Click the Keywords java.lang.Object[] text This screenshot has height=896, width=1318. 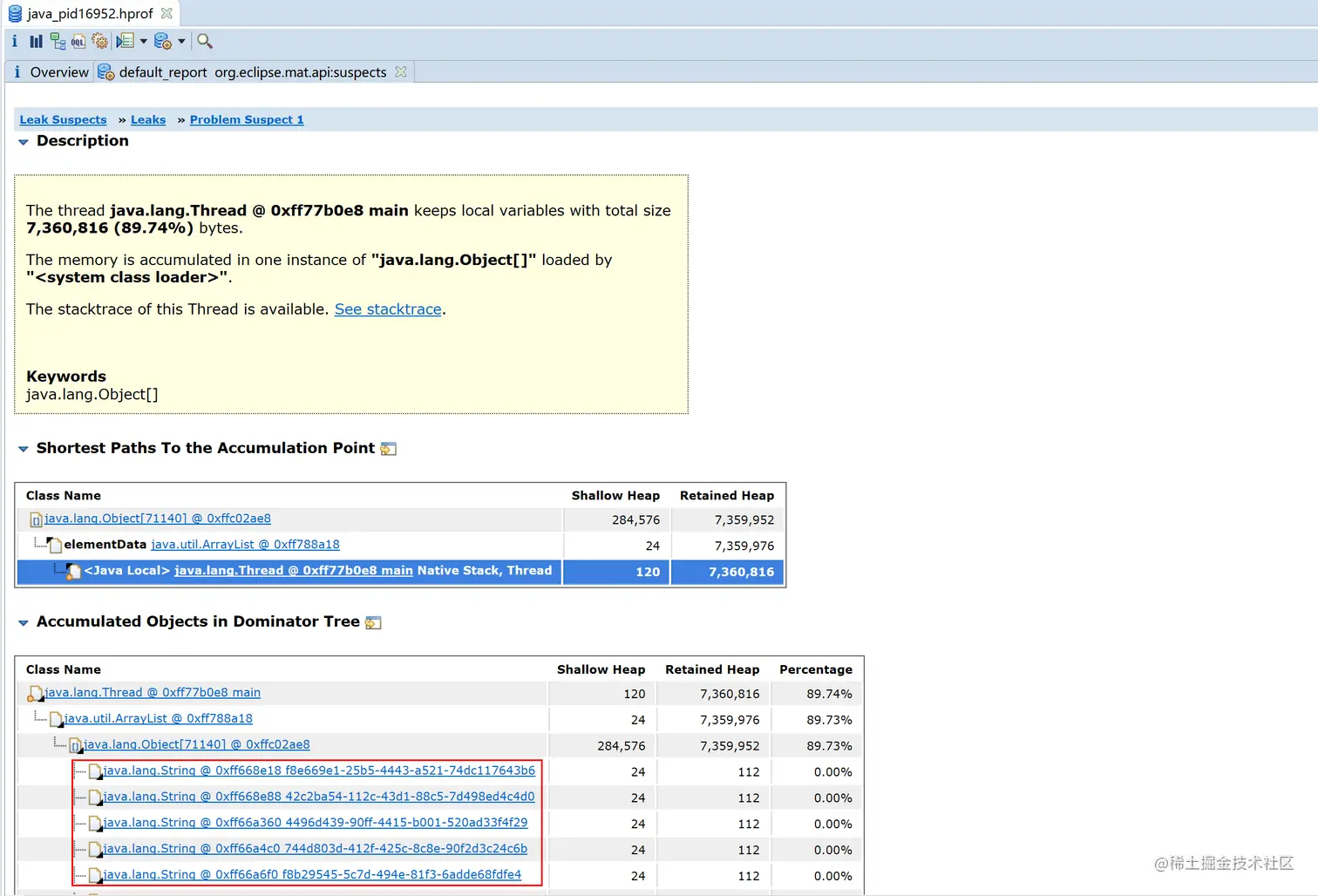(92, 394)
